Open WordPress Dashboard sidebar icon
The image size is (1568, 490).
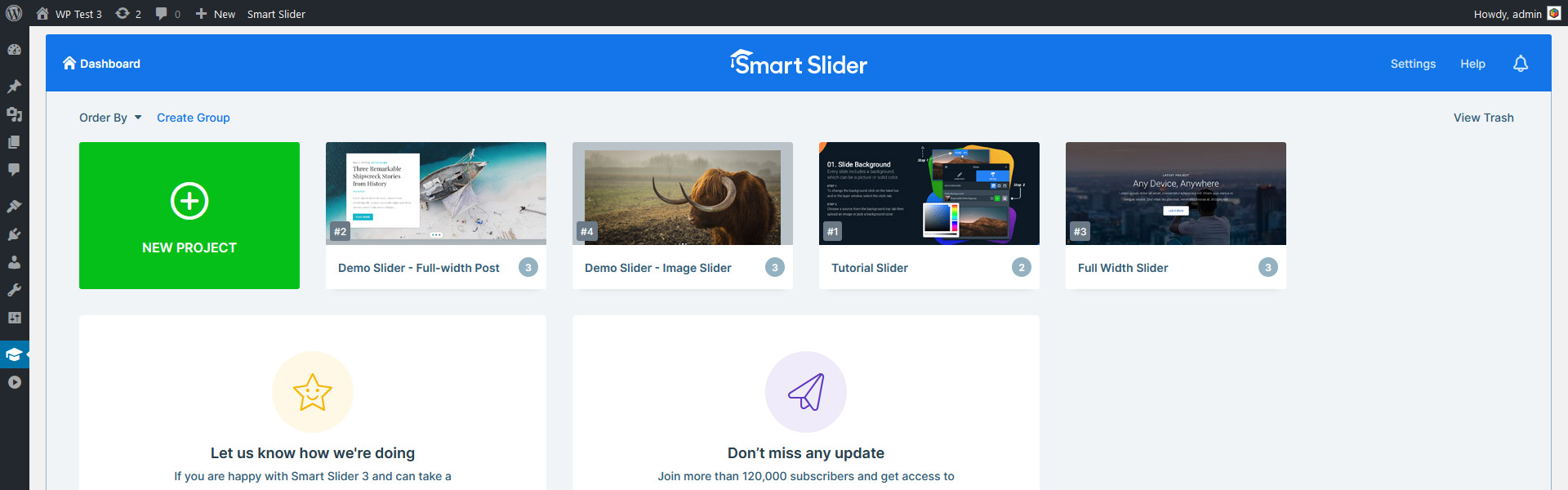click(x=14, y=50)
